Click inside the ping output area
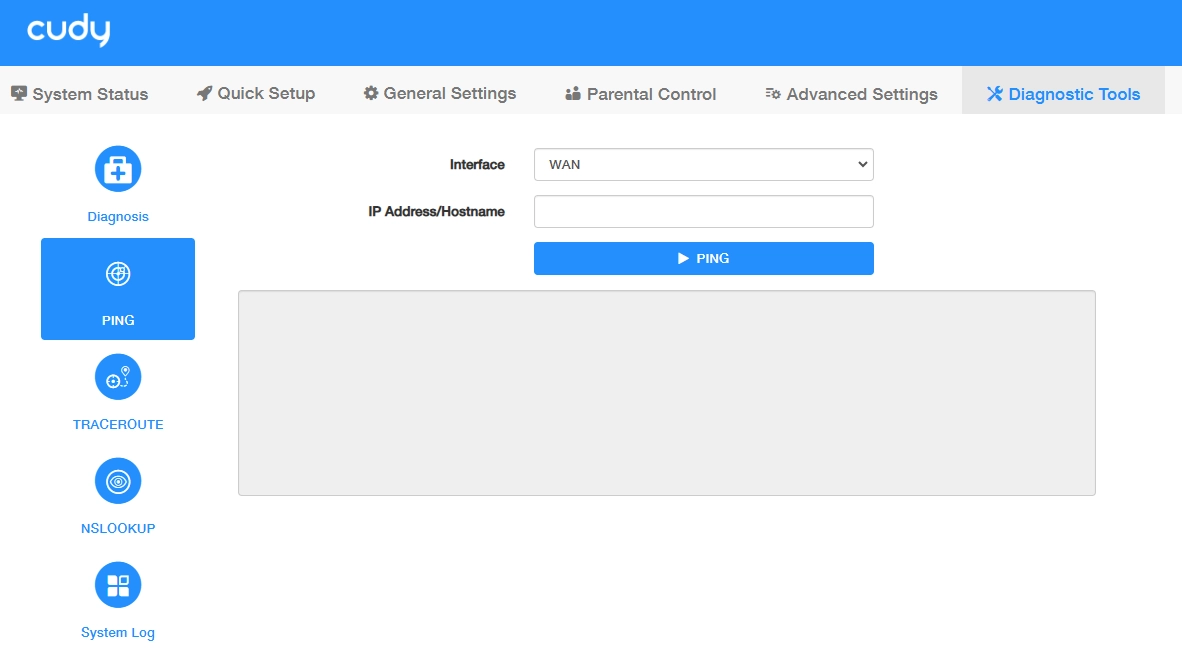Screen dimensions: 1182x659 pos(667,393)
